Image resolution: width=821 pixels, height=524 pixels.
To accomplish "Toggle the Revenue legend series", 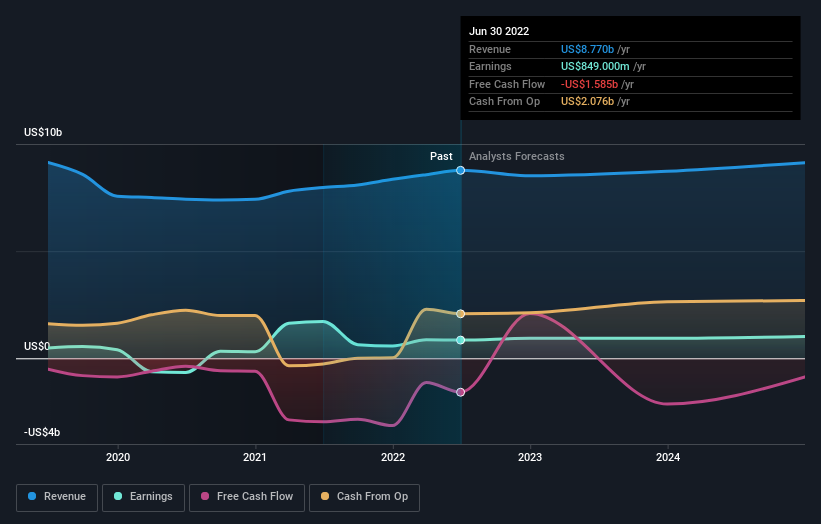I will point(57,497).
